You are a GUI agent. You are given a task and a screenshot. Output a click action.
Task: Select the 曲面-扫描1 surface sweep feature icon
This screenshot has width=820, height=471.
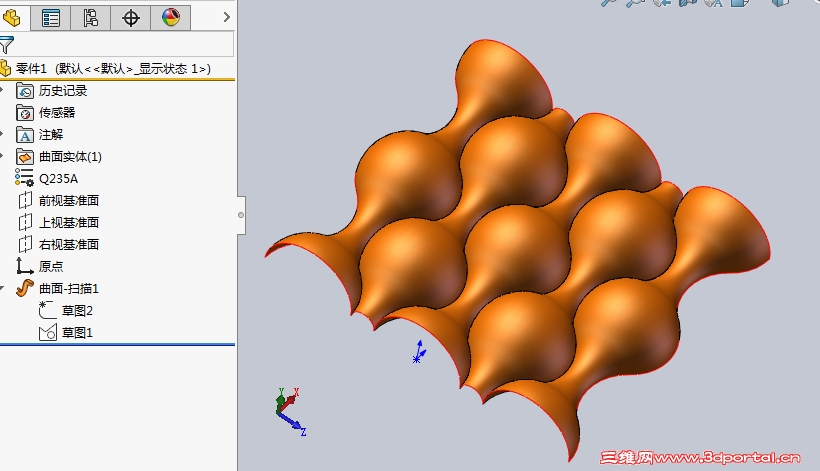click(25, 288)
